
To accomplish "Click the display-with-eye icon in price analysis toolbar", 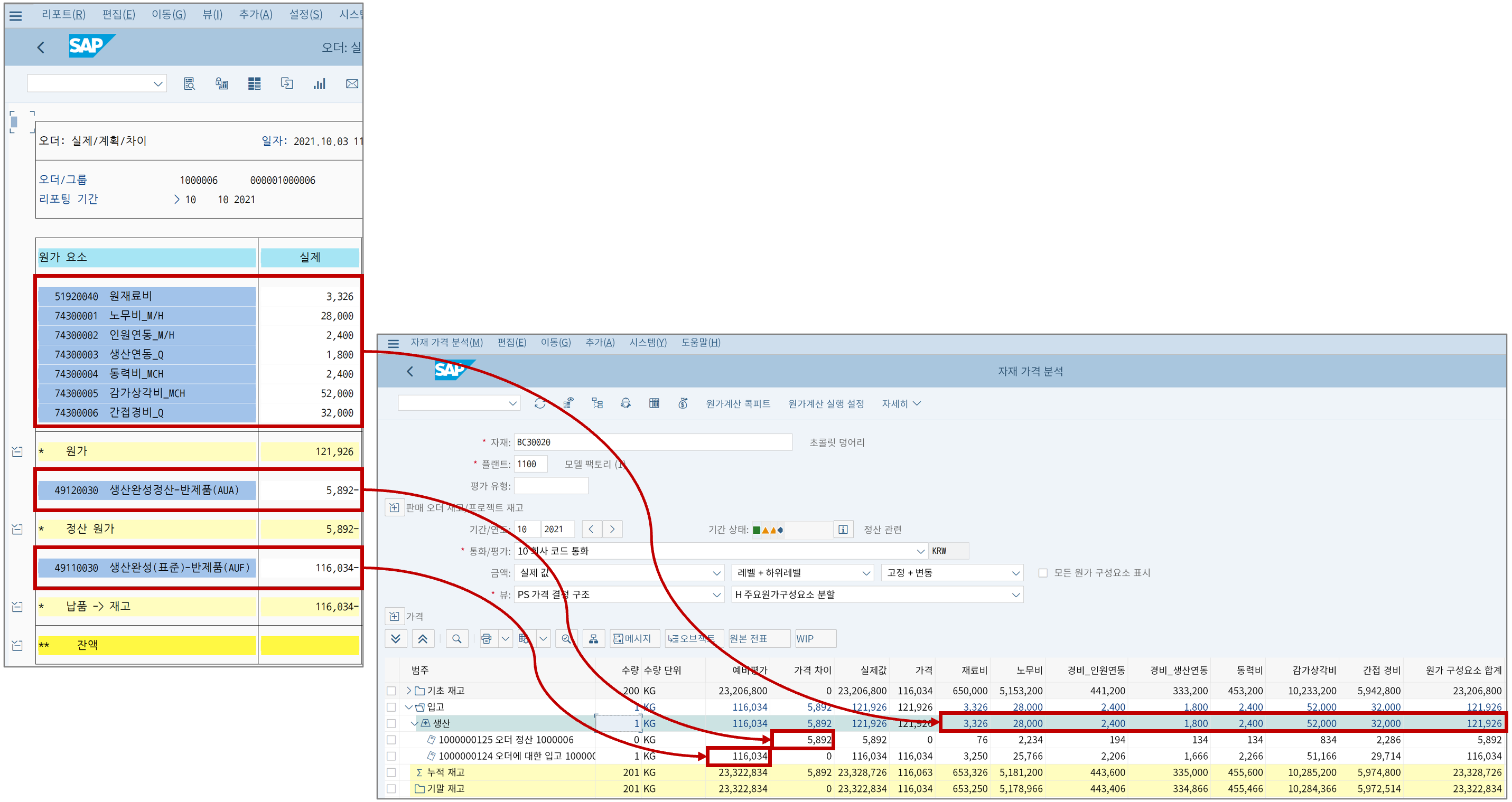I will (568, 403).
